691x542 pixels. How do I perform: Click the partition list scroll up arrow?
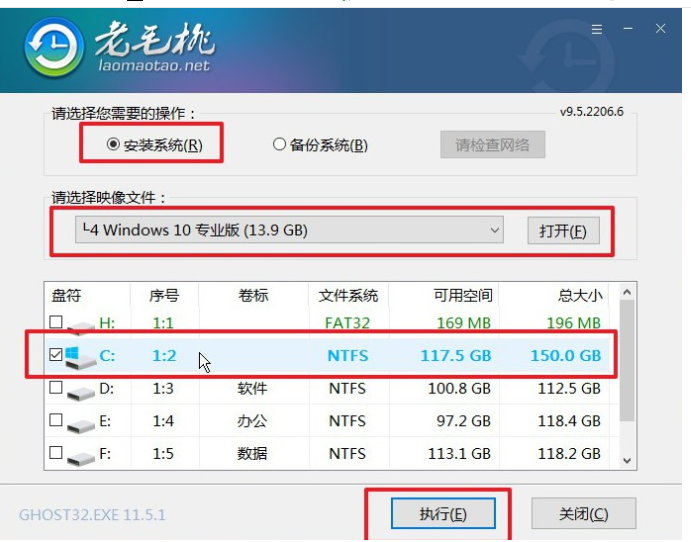point(627,292)
